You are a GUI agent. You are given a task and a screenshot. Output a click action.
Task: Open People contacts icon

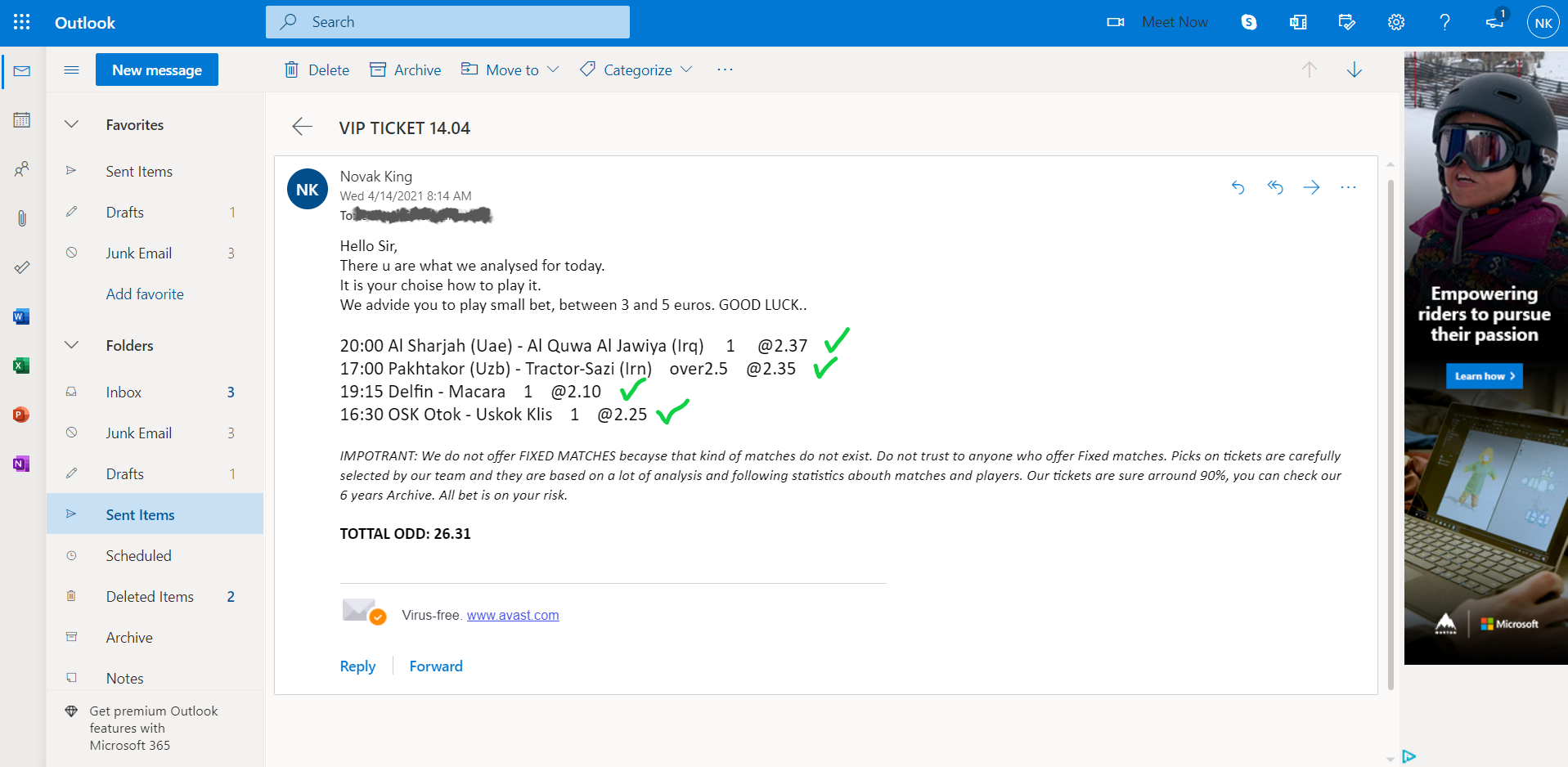(x=22, y=169)
